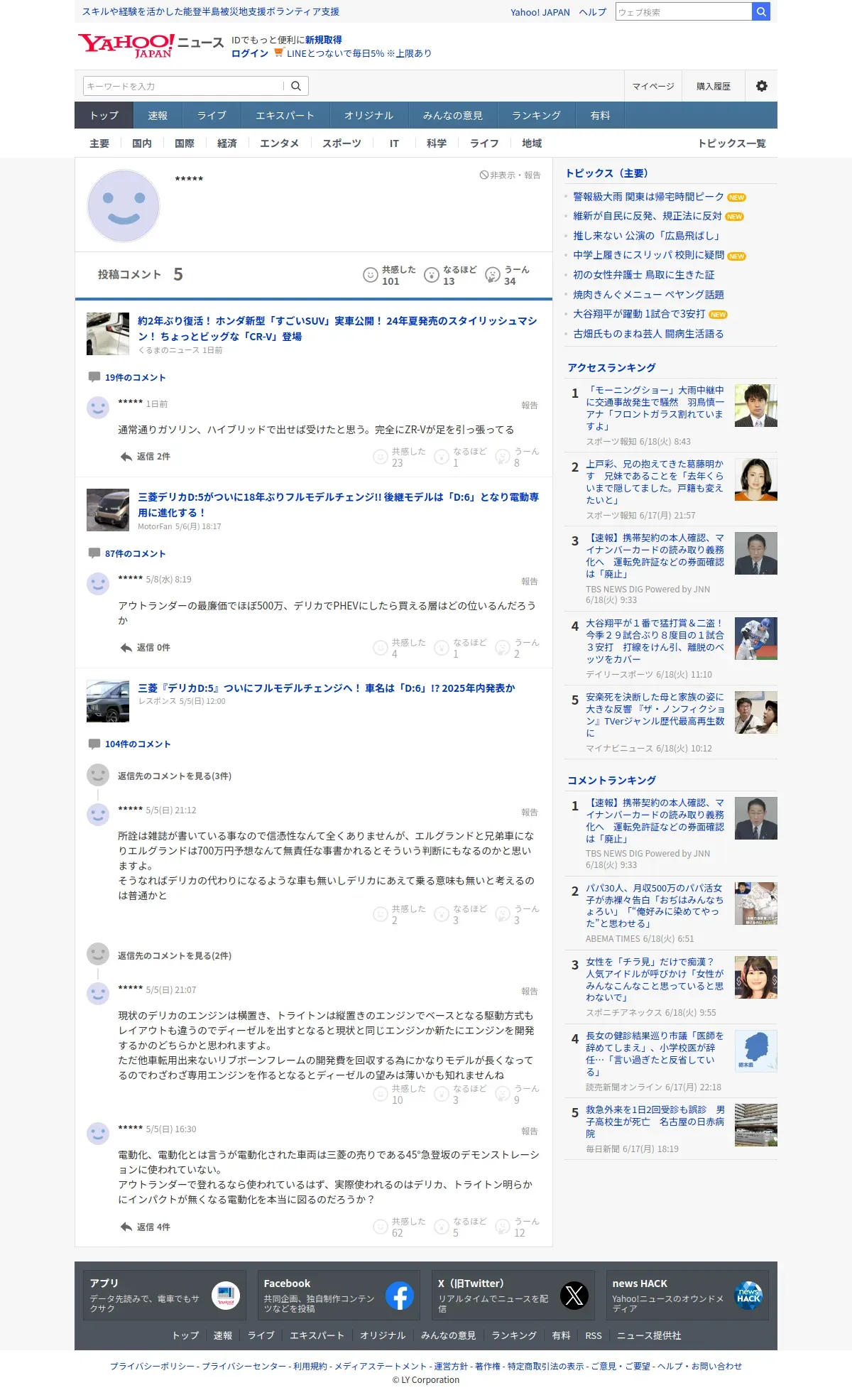Click the keyword search magnifier icon

point(296,86)
